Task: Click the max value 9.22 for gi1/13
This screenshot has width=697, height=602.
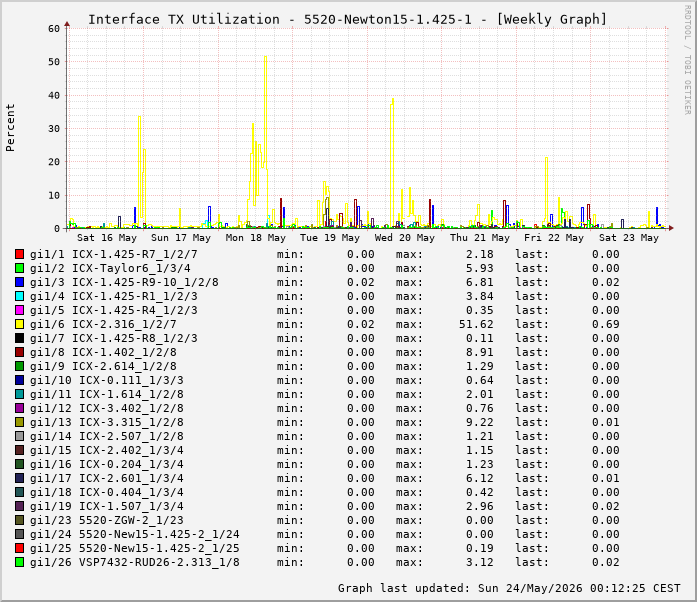Action: [x=480, y=422]
